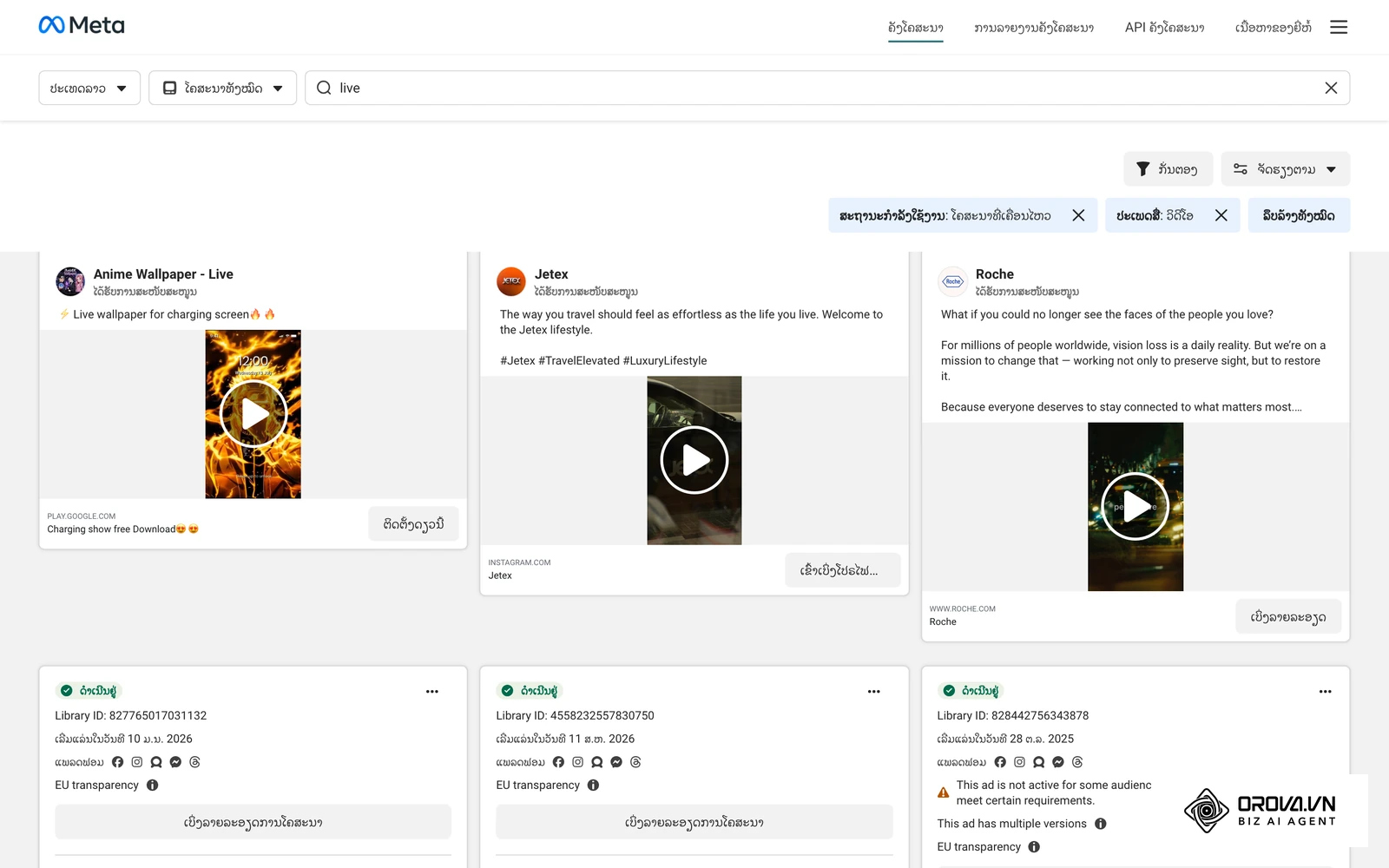Screen dimensions: 1389x868
Task: Click the multiple versions info icon
Action: 1101,824
